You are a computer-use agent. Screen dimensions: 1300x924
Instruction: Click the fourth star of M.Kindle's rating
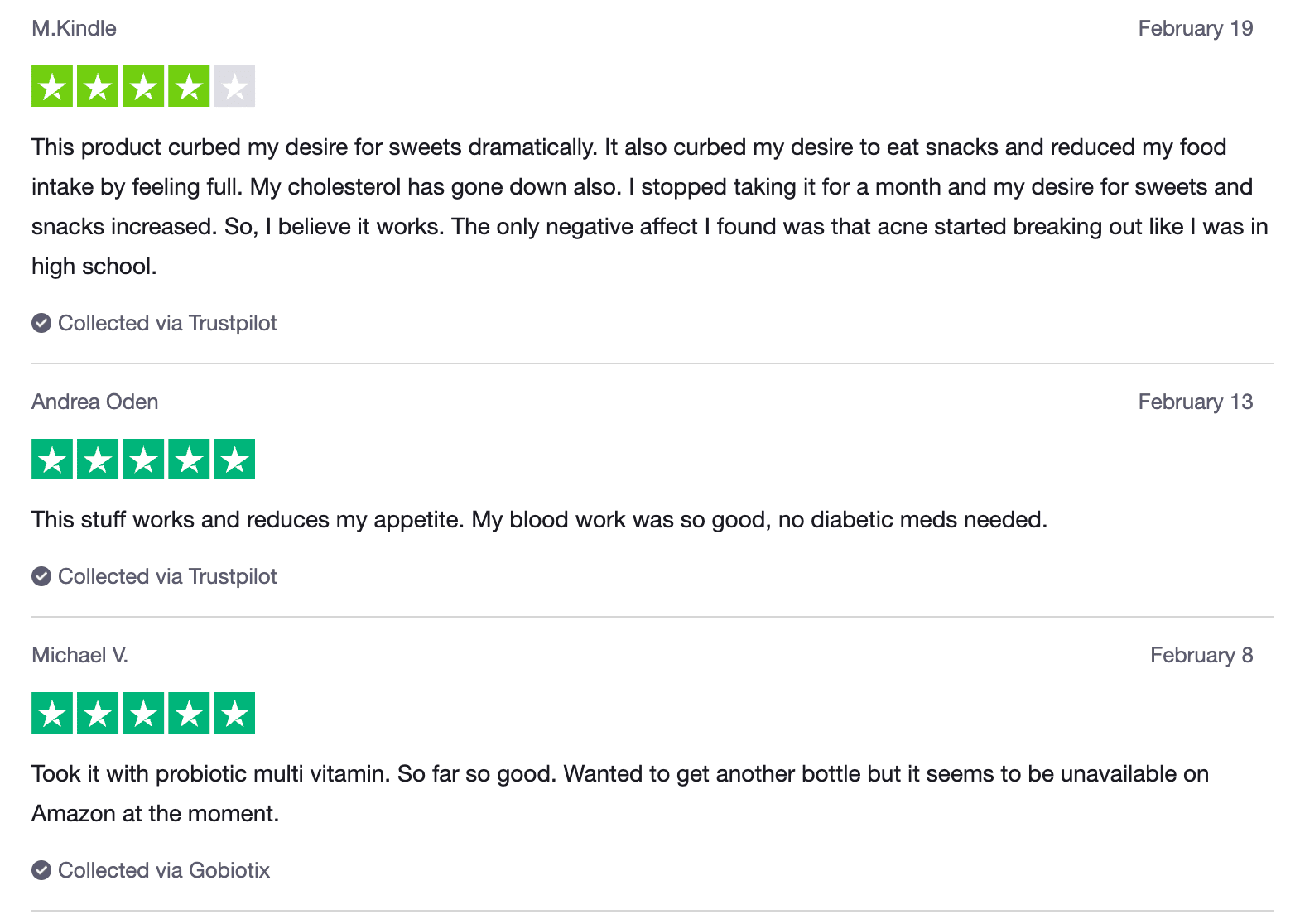(x=189, y=86)
